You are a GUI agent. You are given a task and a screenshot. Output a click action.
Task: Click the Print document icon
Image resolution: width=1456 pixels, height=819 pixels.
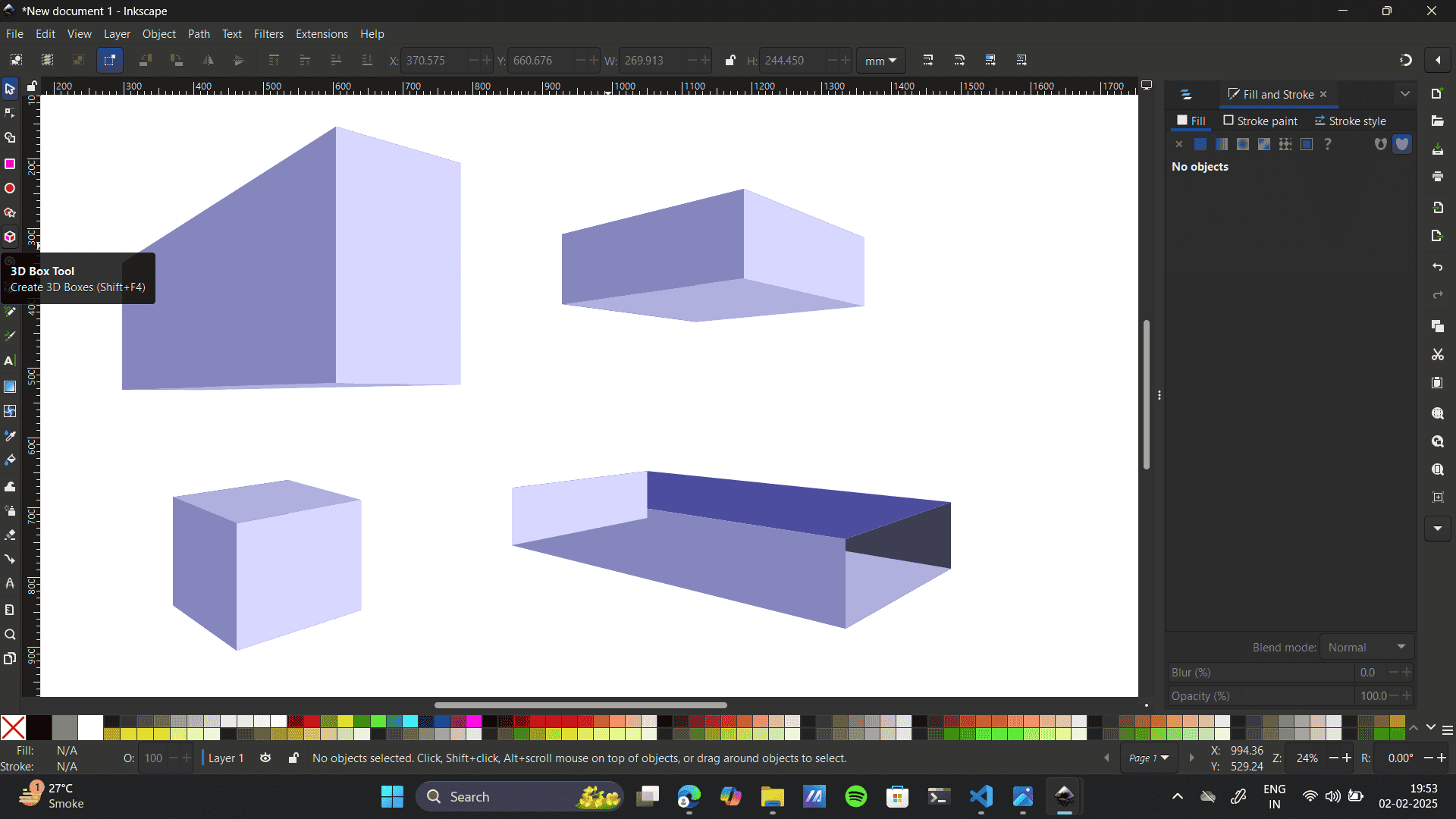coord(1437,177)
